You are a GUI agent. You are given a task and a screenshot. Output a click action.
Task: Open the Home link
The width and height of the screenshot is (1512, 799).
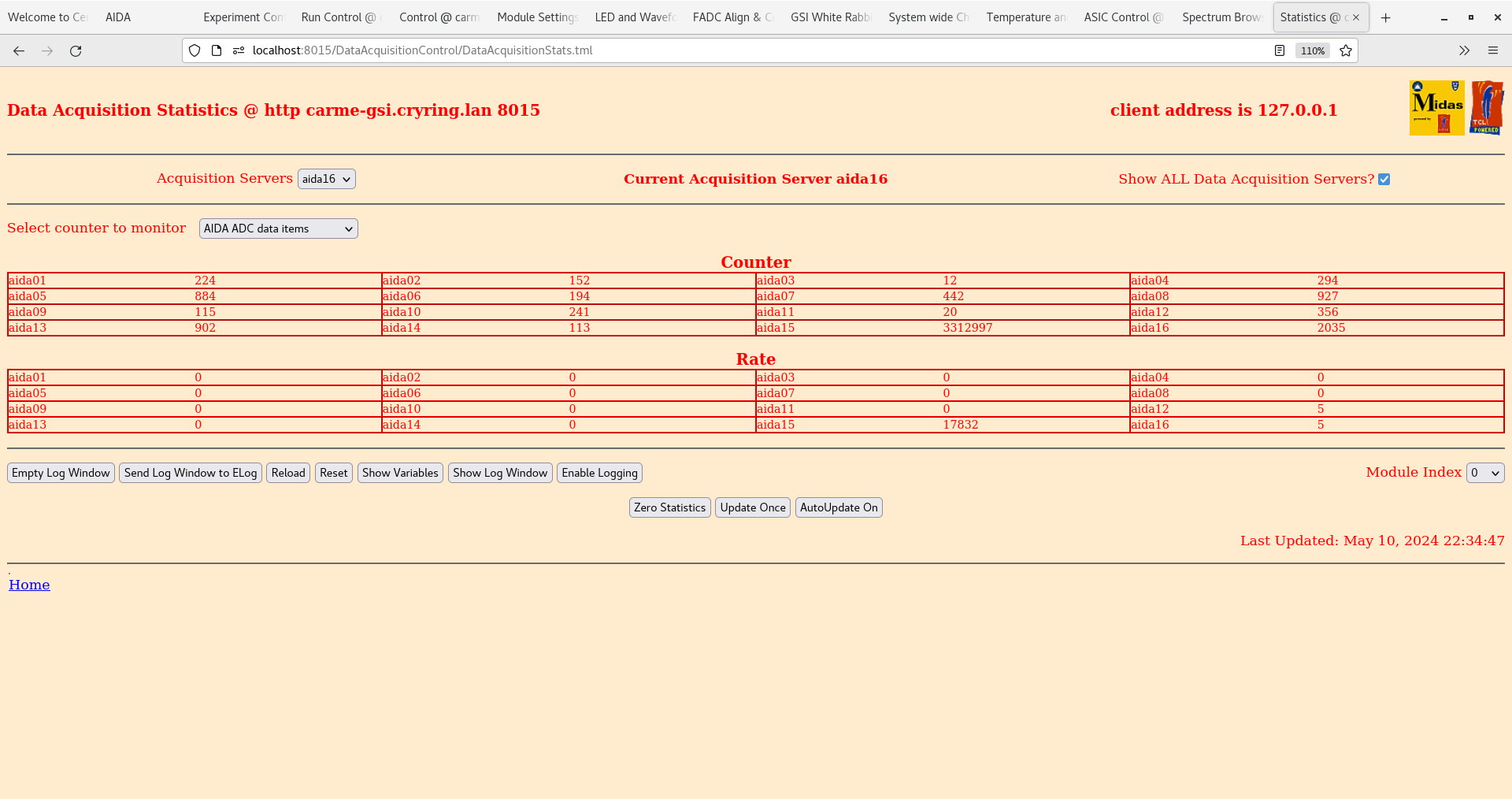coord(29,585)
